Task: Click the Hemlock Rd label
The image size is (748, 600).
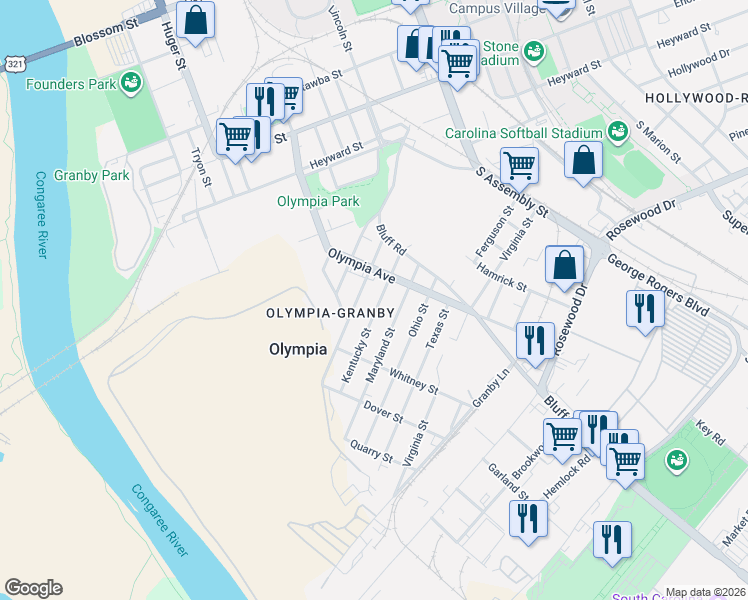Action: pos(567,477)
